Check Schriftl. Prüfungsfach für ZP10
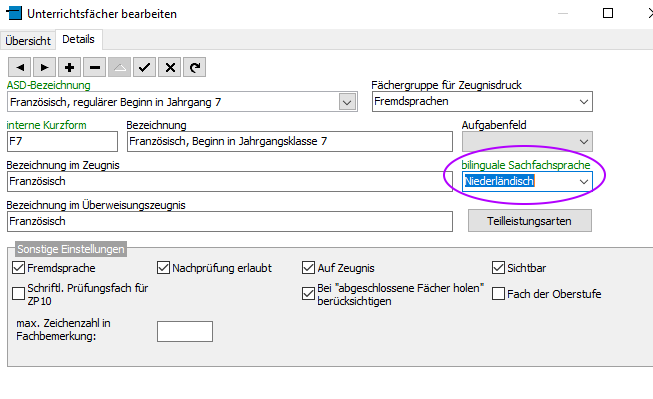Screen dimensions: 653x399 tap(18, 294)
